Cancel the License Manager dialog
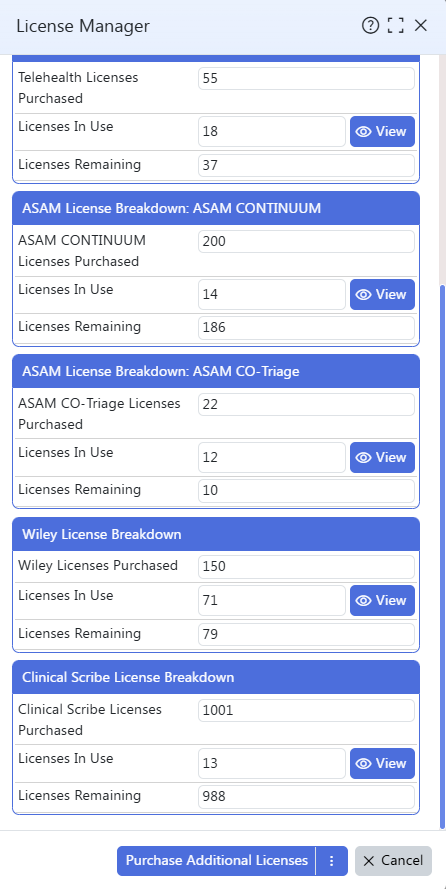 coord(393,861)
